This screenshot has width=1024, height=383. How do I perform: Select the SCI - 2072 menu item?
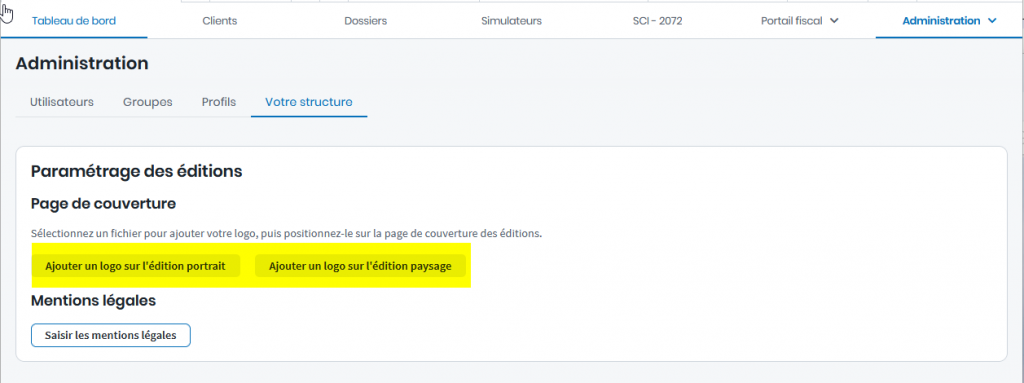click(658, 21)
